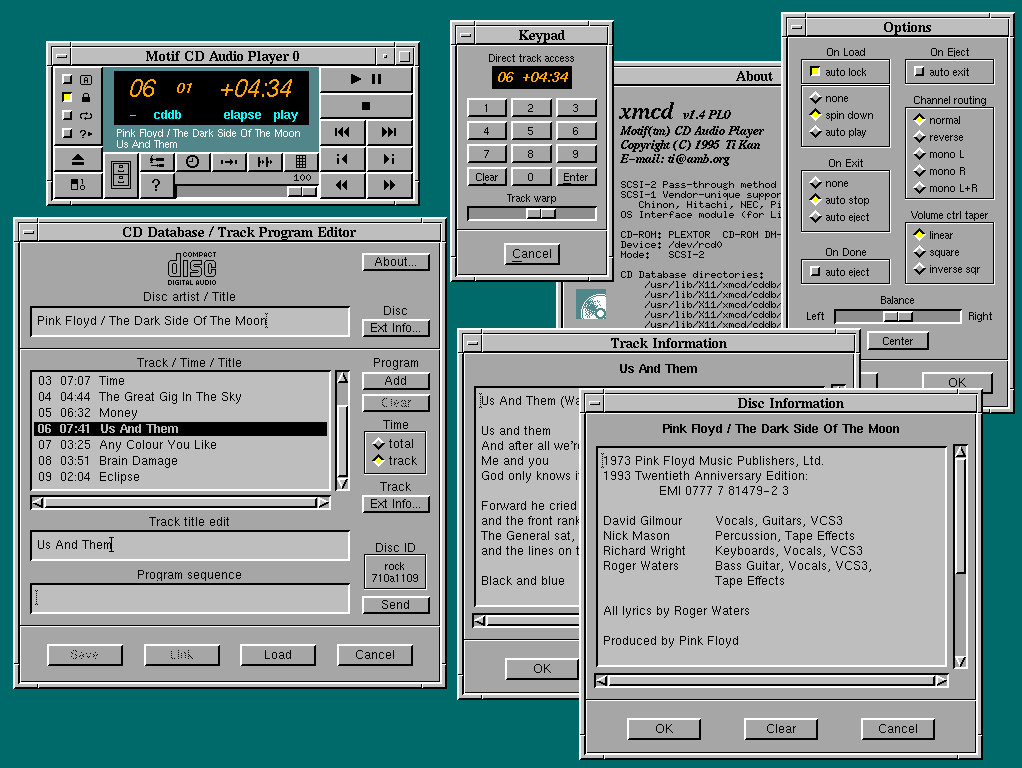Click into the Disc artist / Title field
Screen dimensions: 1022x768
[x=190, y=321]
